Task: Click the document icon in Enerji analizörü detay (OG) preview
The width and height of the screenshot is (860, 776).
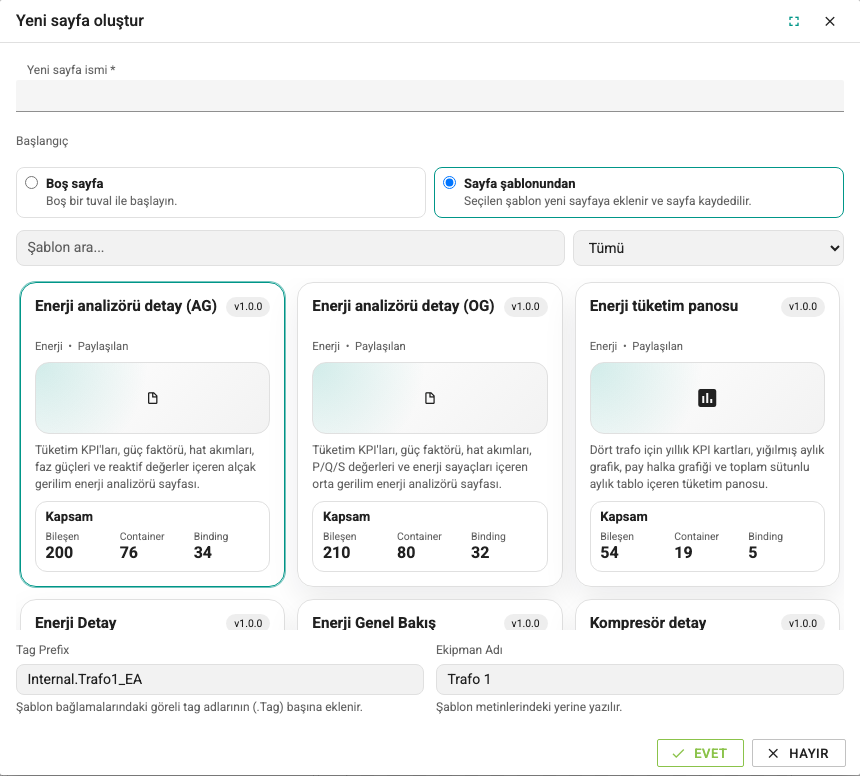Action: [430, 398]
